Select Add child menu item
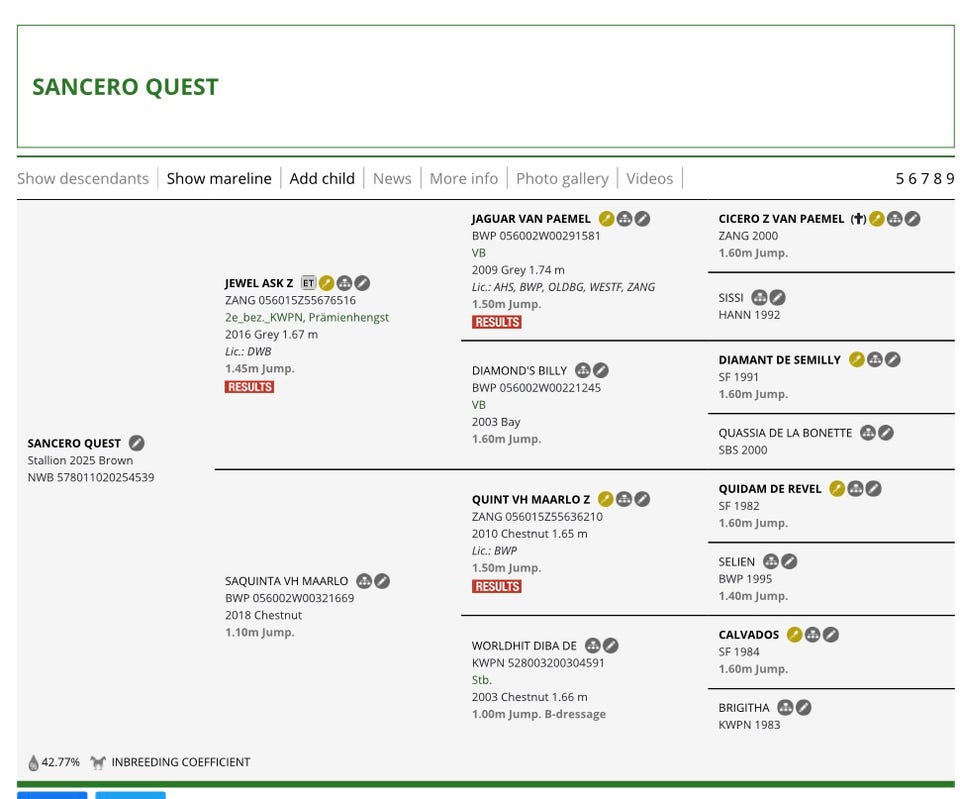 coord(322,178)
